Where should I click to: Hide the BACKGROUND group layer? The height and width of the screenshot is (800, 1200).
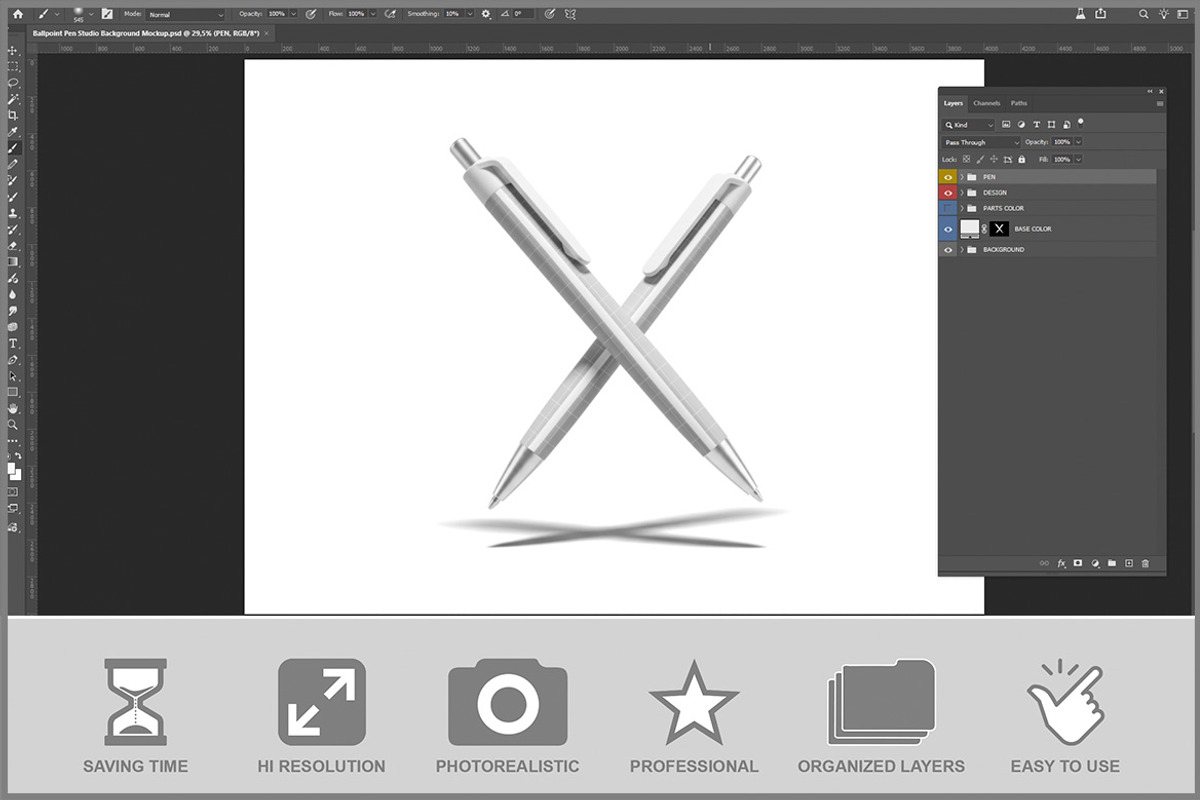click(948, 250)
